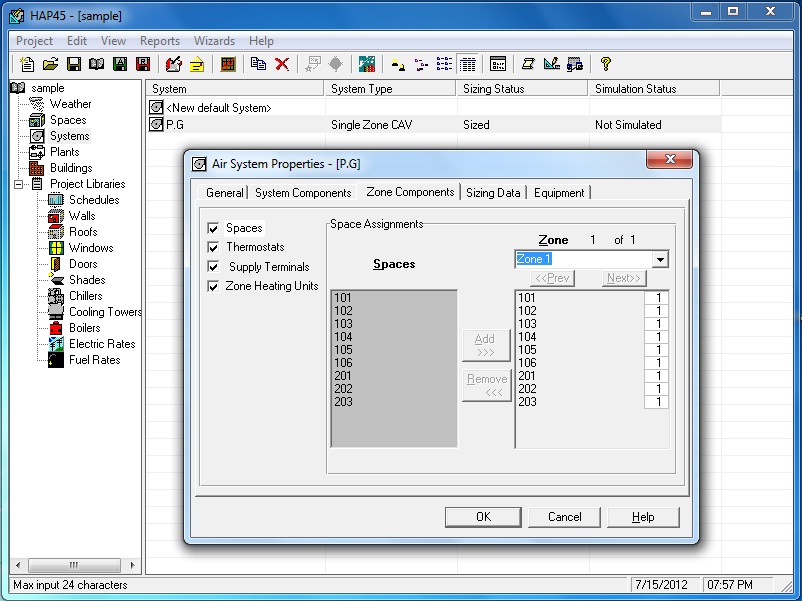
Task: Click the New project toolbar icon
Action: 27,65
